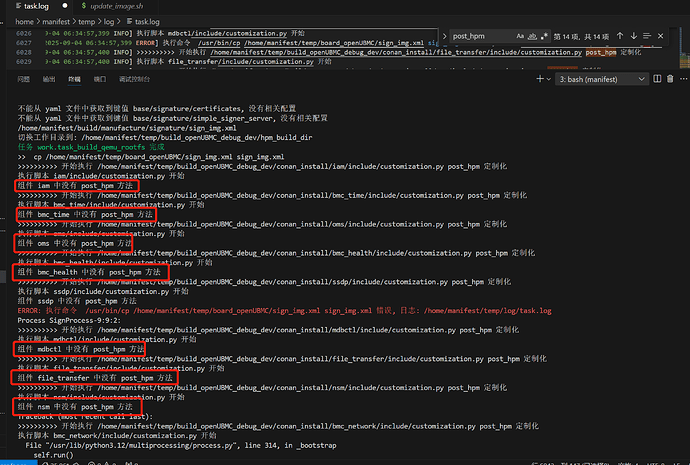
Task: Click 'home' in the breadcrumb
Action: coord(24,22)
